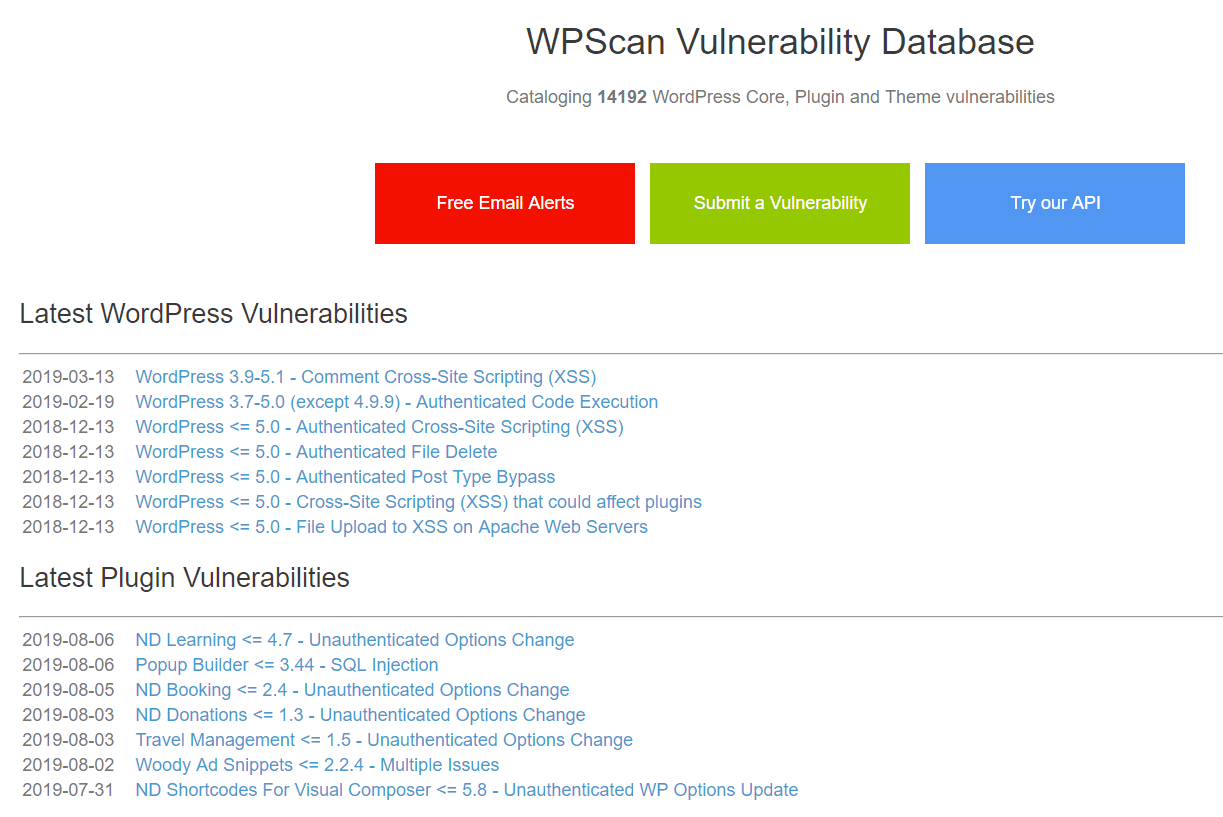The width and height of the screenshot is (1223, 817).
Task: Open Woody Ad Snippets Multiple Issues link
Action: coord(318,765)
